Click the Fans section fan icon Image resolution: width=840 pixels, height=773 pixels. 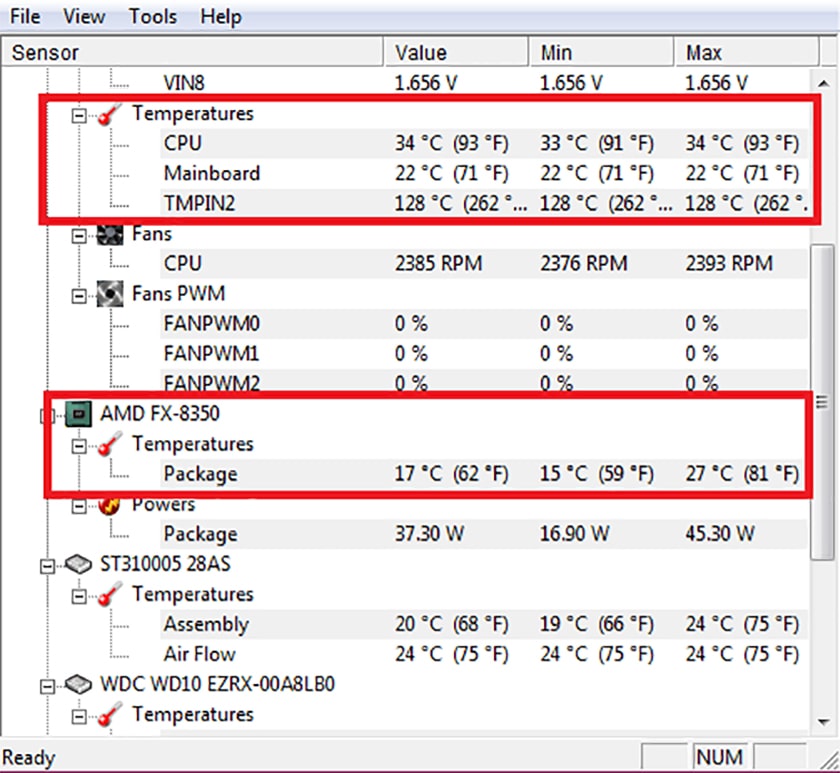coord(110,234)
